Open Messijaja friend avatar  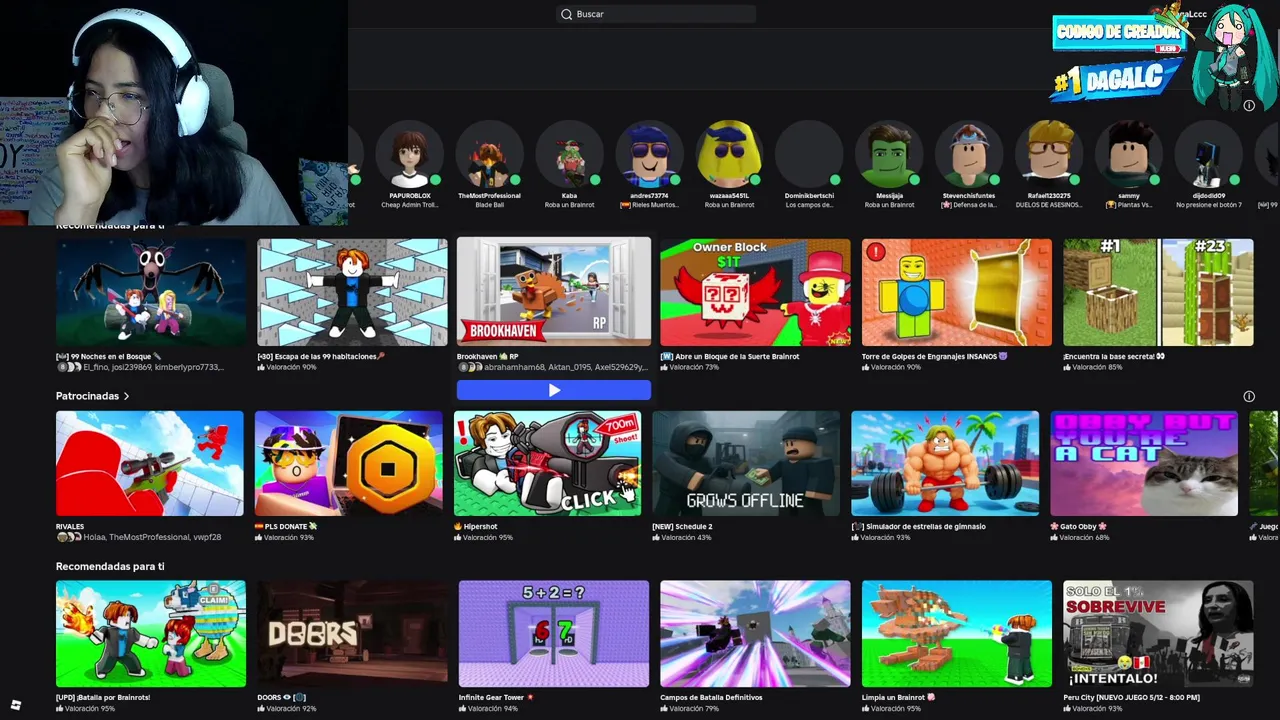point(889,154)
